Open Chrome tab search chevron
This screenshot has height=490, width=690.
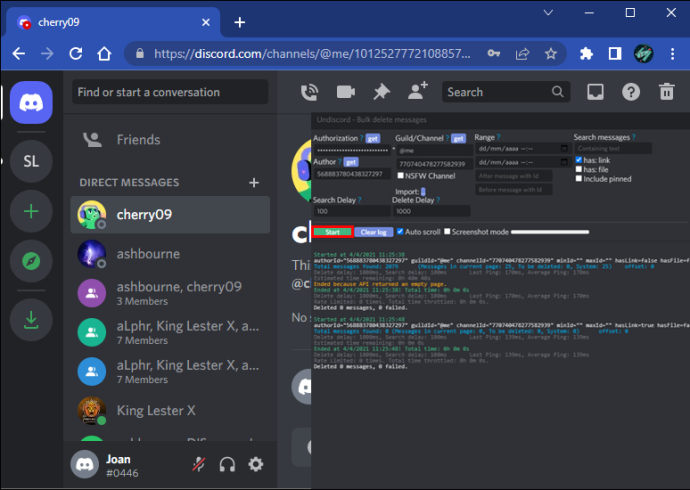[548, 13]
